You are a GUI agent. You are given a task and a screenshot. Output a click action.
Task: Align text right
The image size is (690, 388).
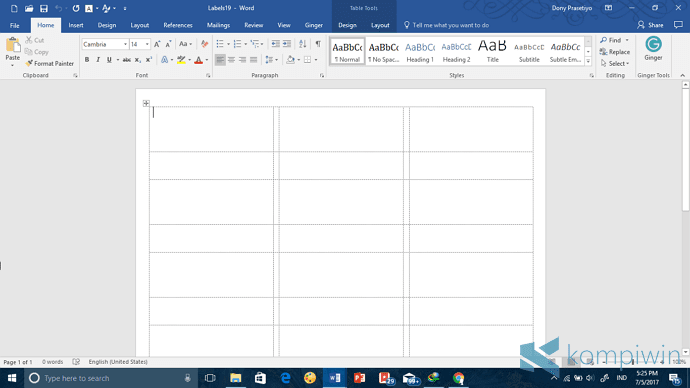click(x=242, y=60)
